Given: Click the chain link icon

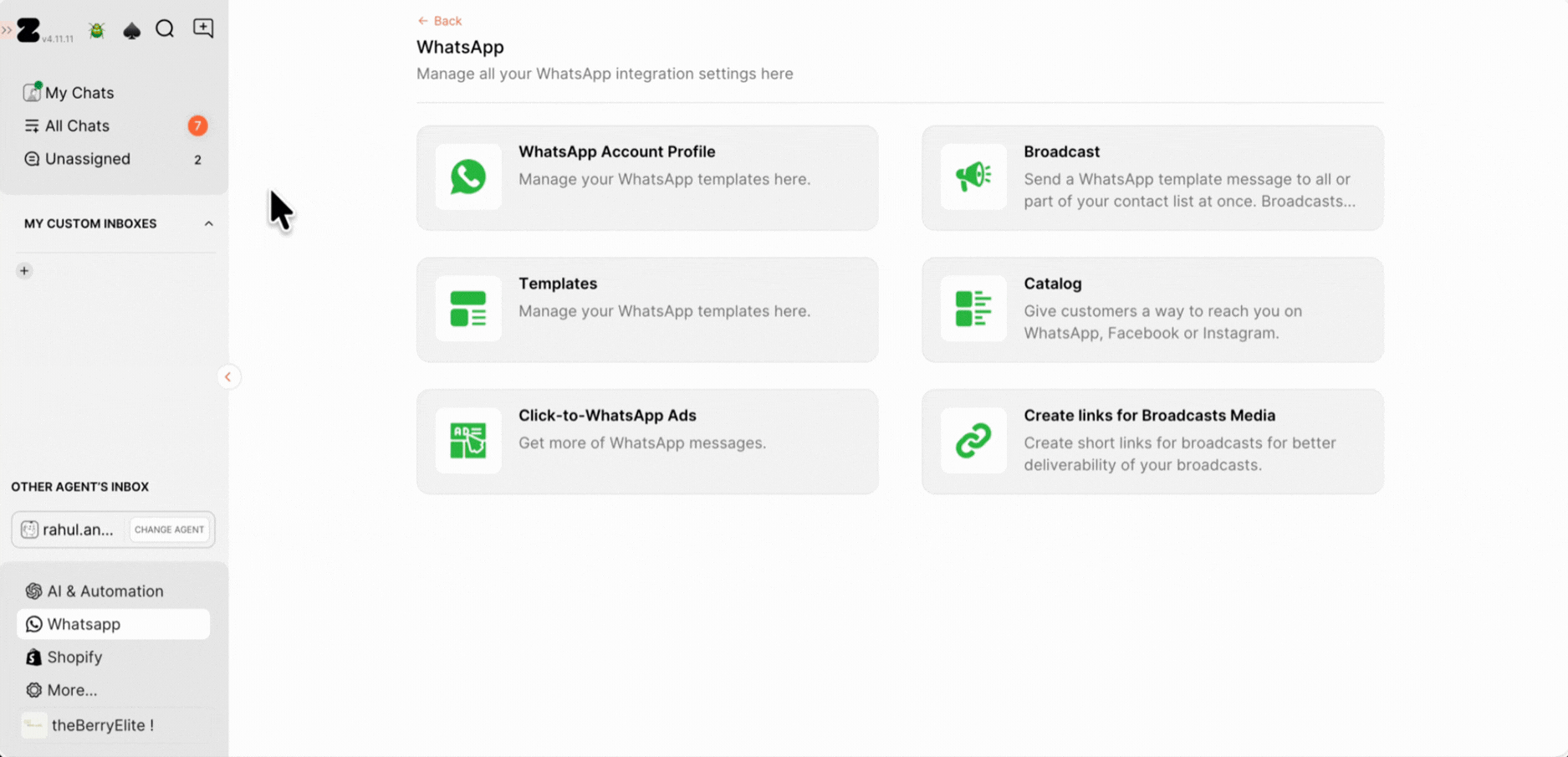Looking at the screenshot, I should (973, 441).
